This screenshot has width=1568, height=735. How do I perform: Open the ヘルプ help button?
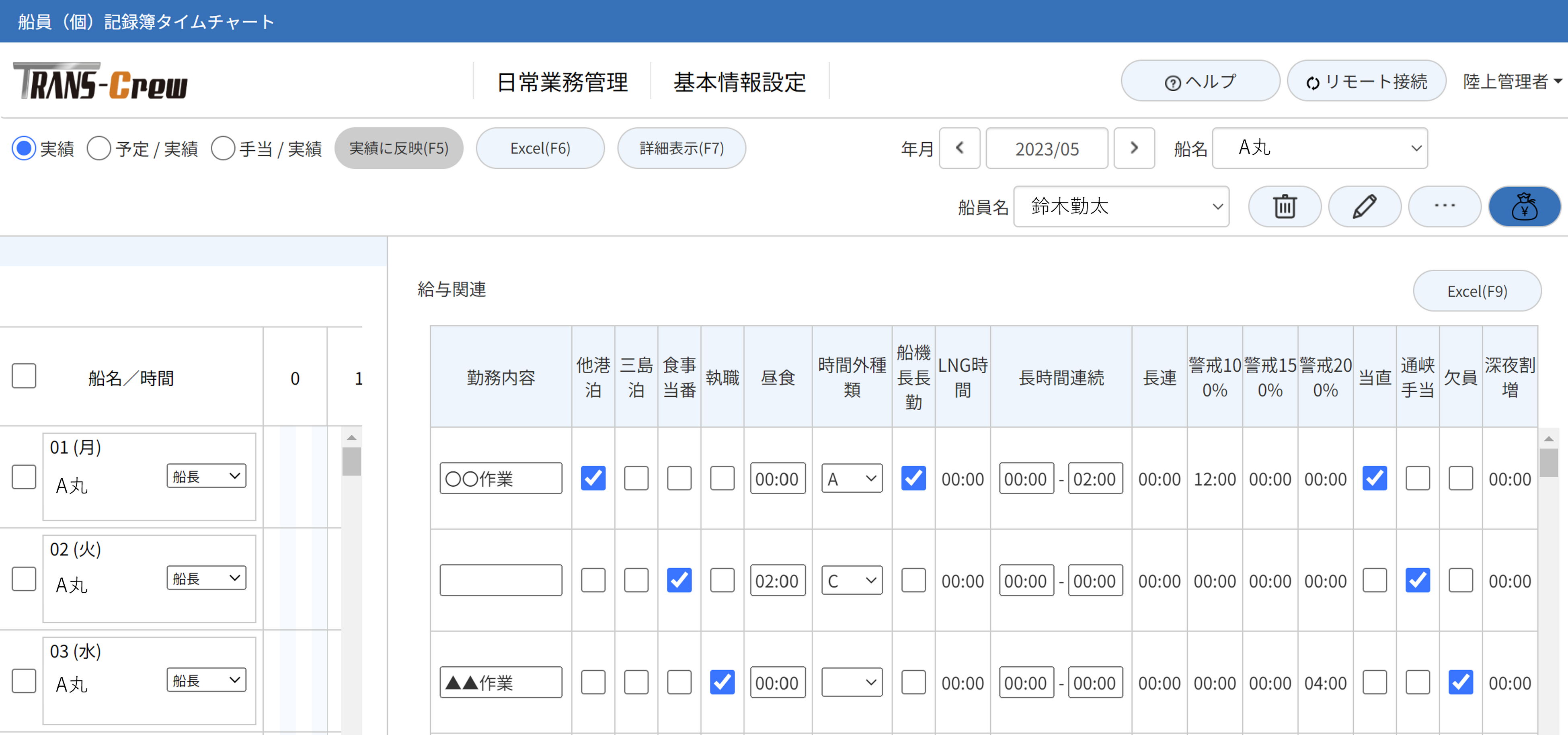1200,81
